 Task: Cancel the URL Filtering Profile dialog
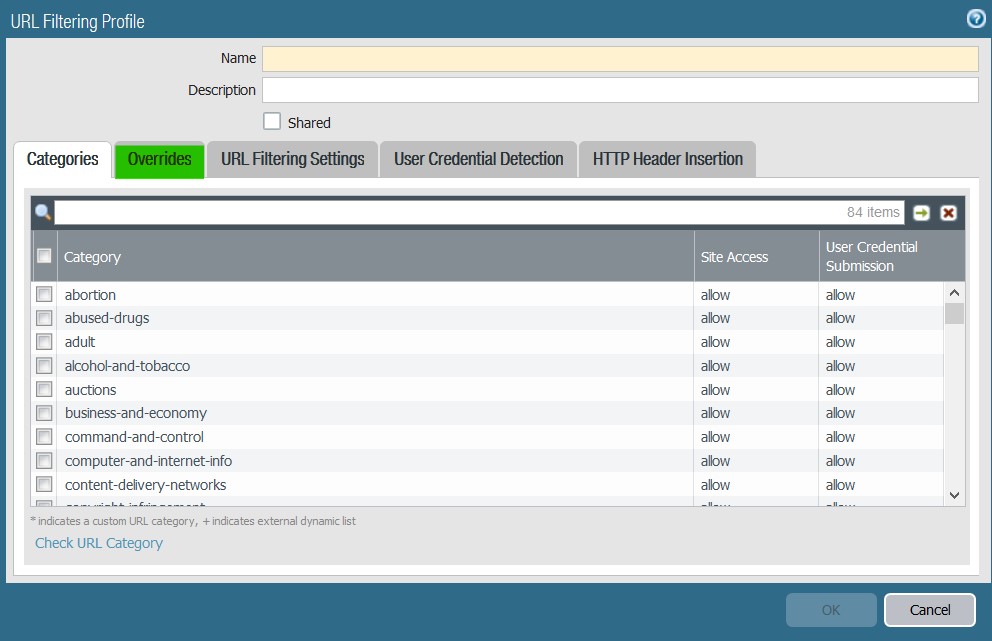pos(929,609)
